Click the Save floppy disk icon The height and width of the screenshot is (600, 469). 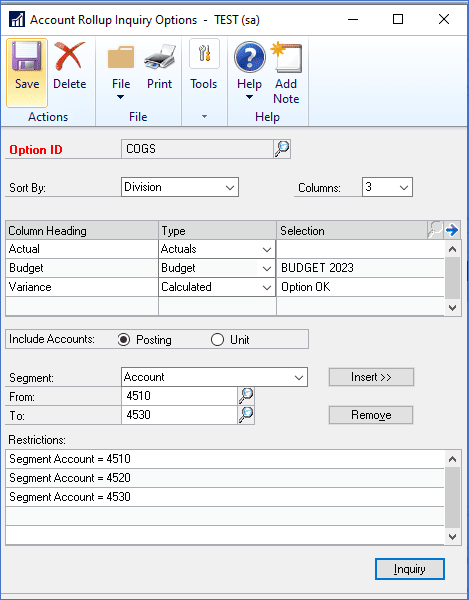click(27, 56)
